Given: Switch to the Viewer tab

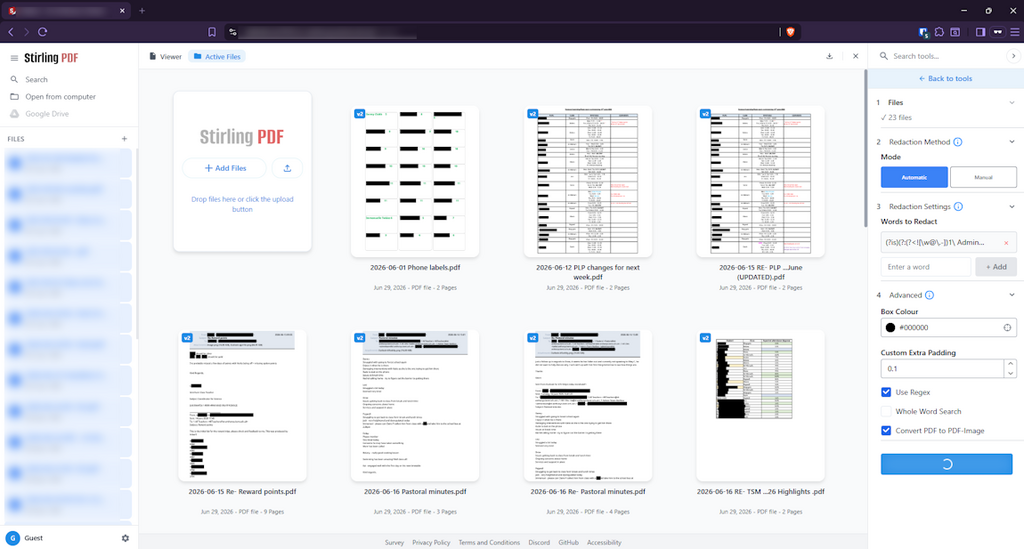Looking at the screenshot, I should [x=165, y=57].
